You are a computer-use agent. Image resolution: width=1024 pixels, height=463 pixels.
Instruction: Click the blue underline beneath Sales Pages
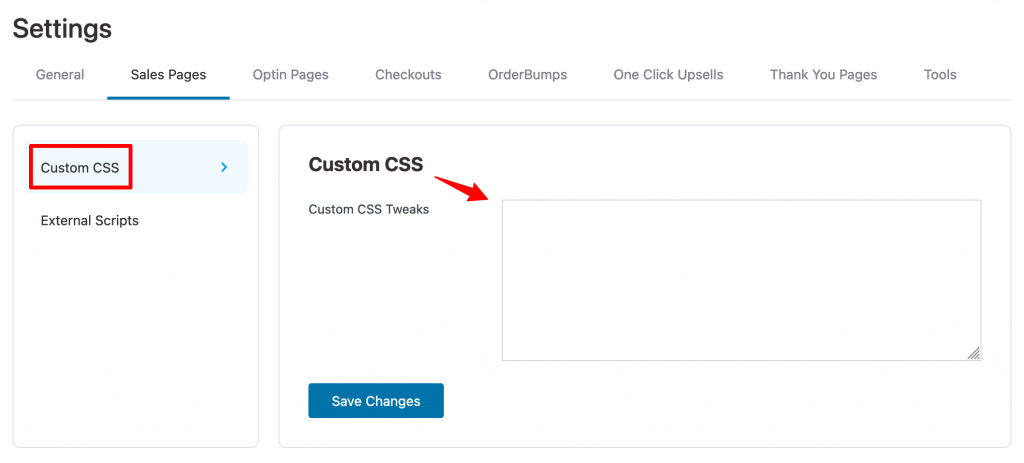[x=168, y=98]
